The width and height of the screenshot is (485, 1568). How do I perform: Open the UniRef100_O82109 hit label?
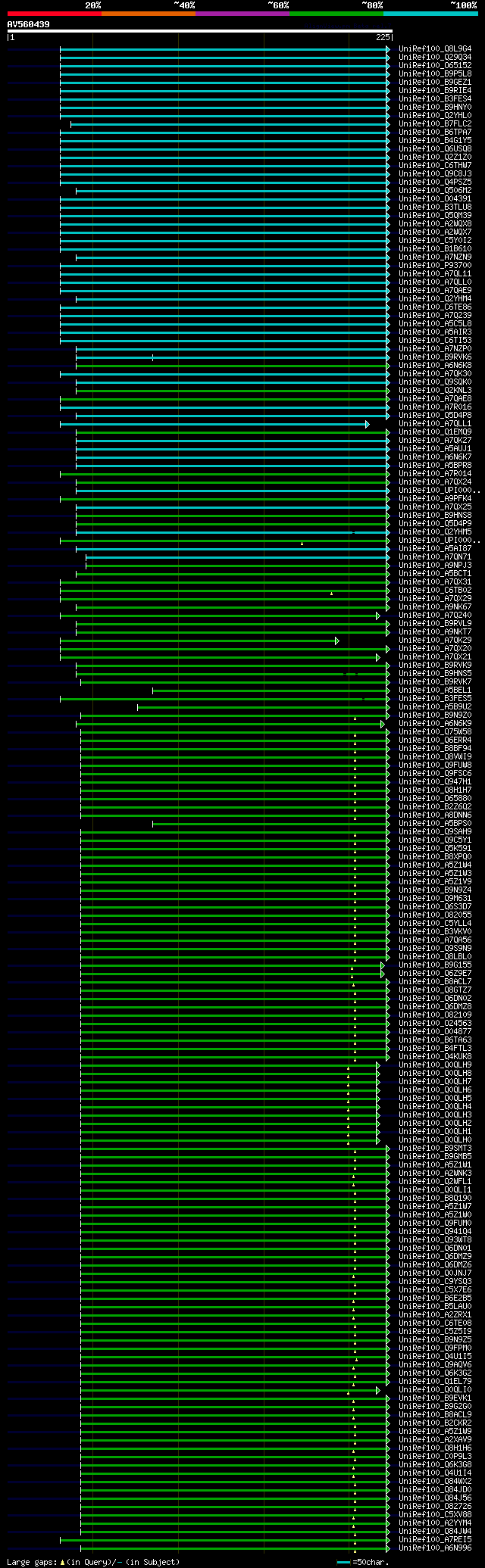(x=435, y=1015)
